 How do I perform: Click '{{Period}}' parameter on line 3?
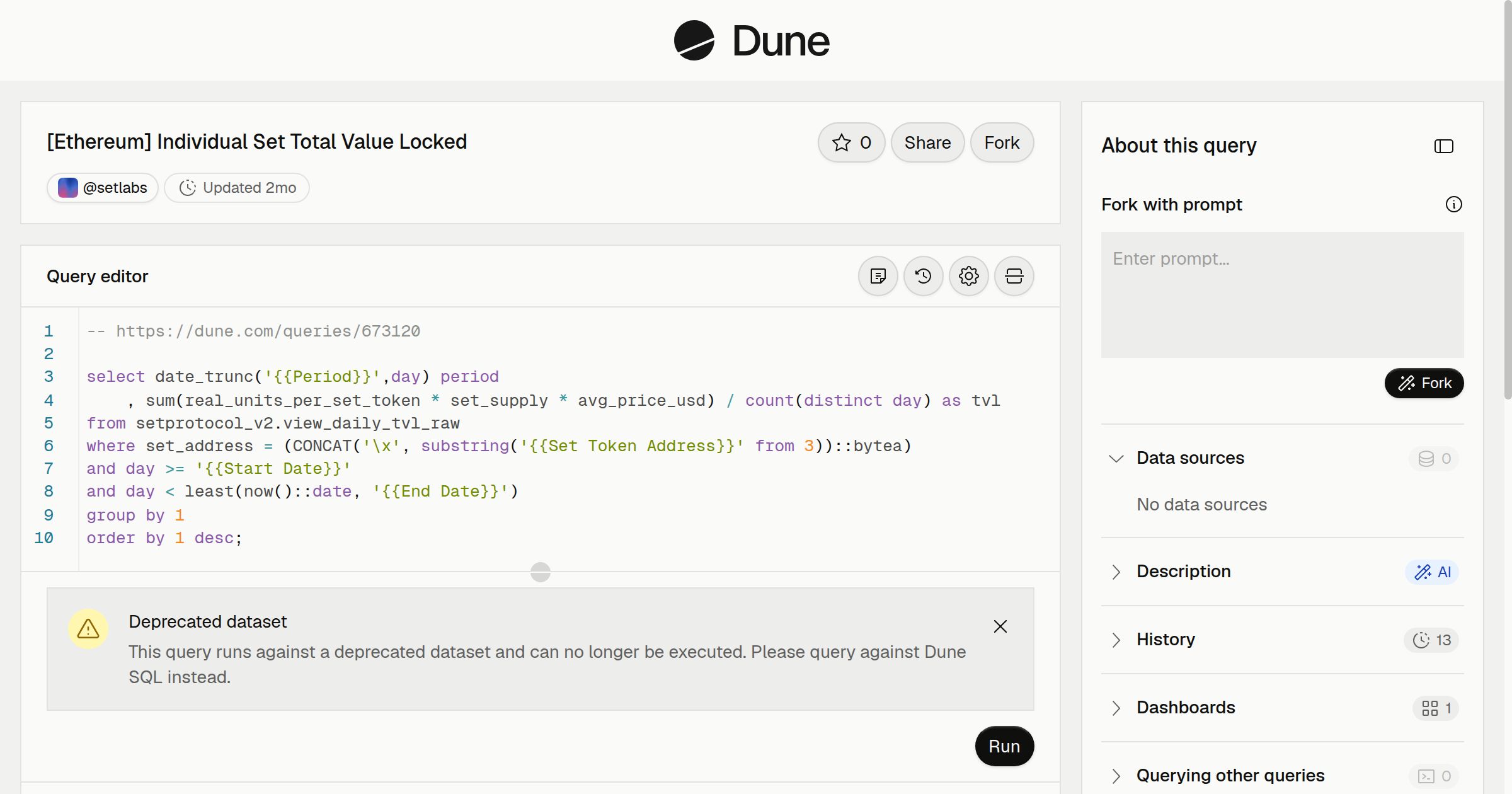coord(322,376)
